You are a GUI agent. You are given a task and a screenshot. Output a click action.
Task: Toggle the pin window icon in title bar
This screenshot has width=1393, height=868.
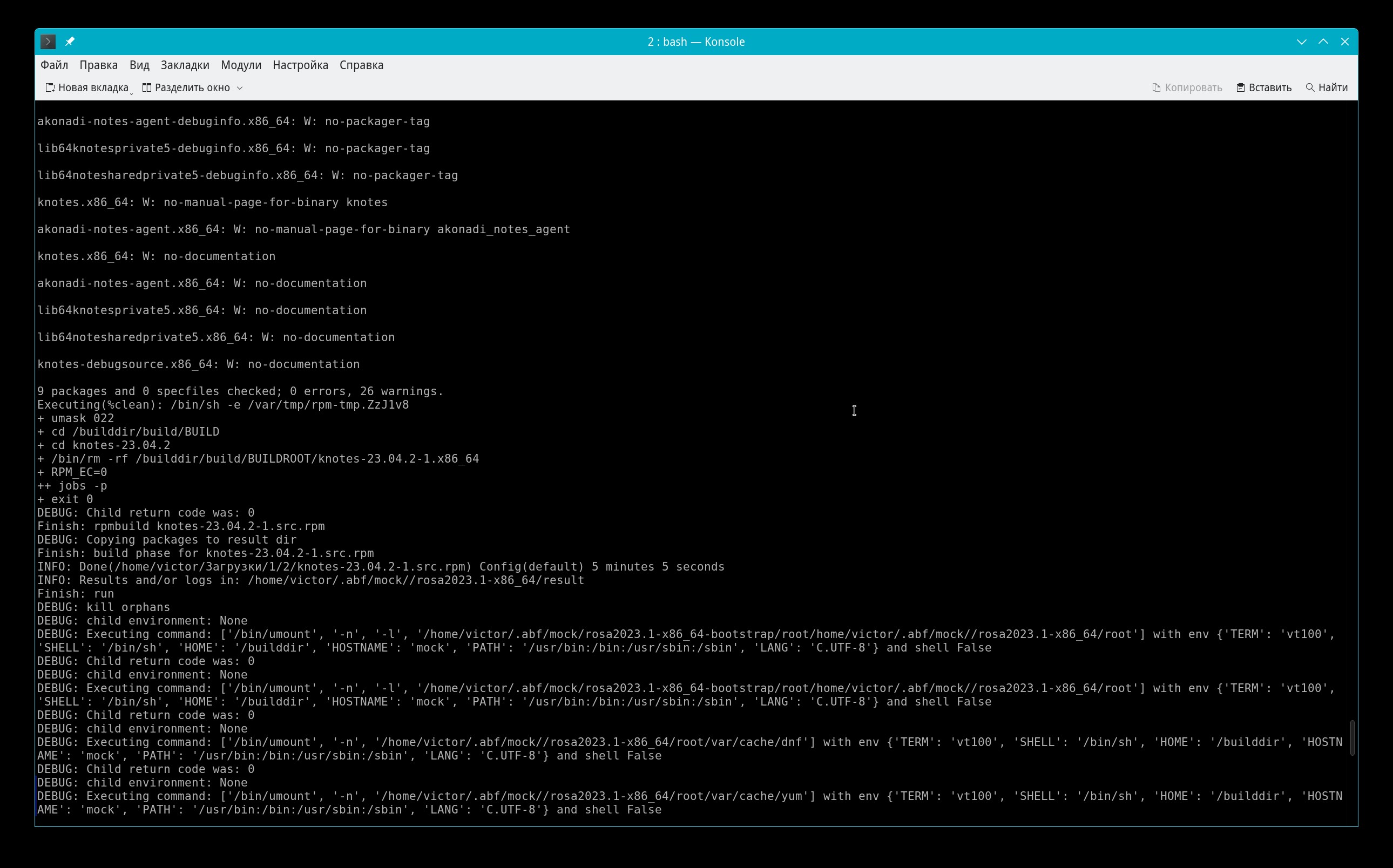click(70, 42)
